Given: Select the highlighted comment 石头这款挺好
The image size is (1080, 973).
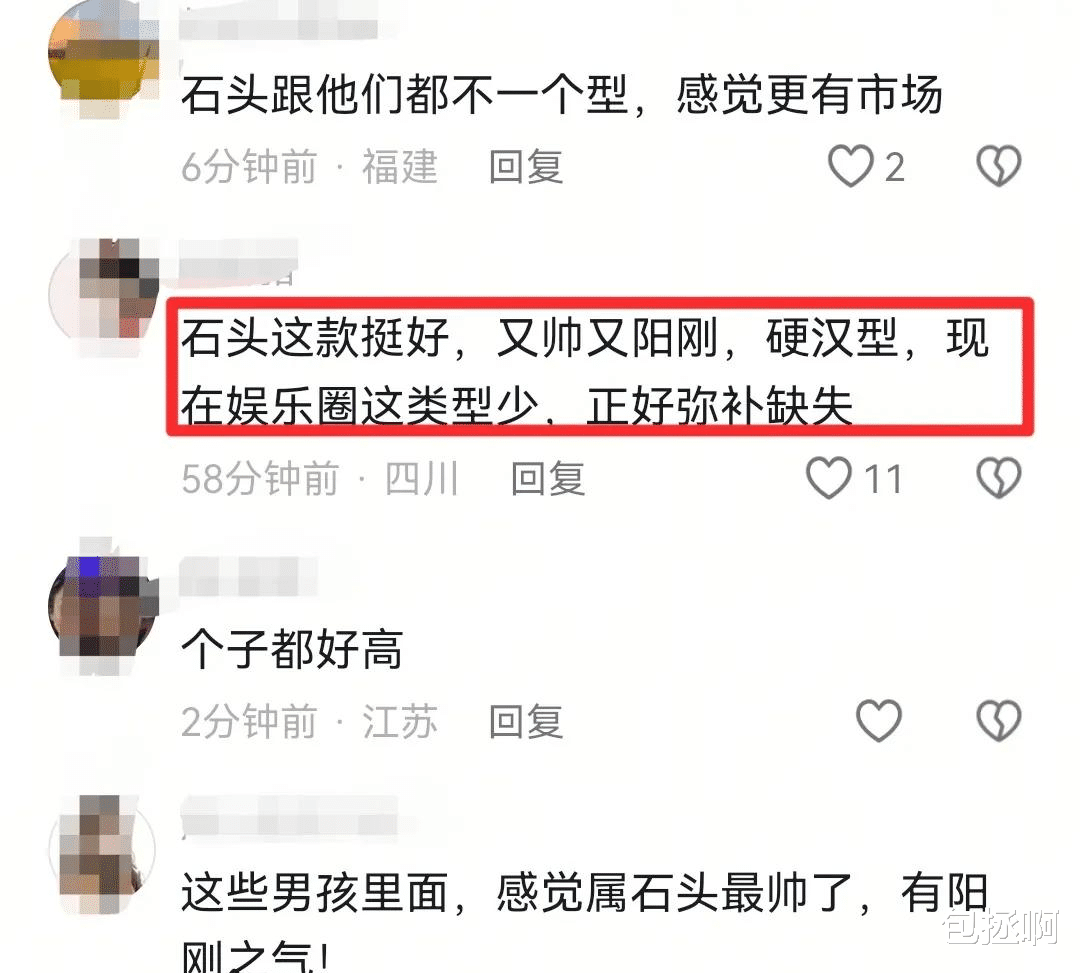Looking at the screenshot, I should (585, 371).
